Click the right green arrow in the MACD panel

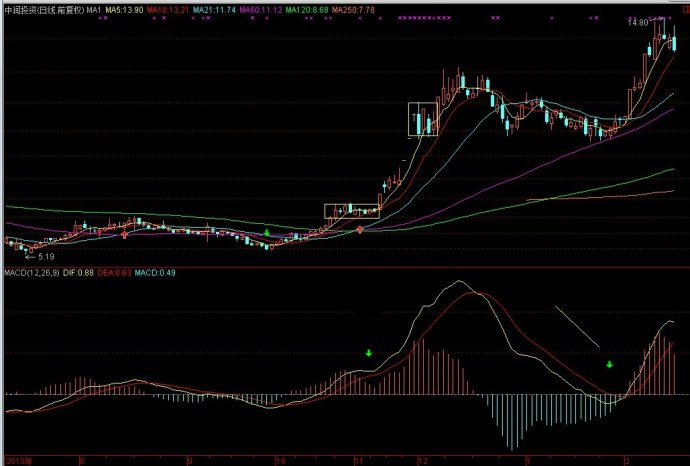coord(608,364)
